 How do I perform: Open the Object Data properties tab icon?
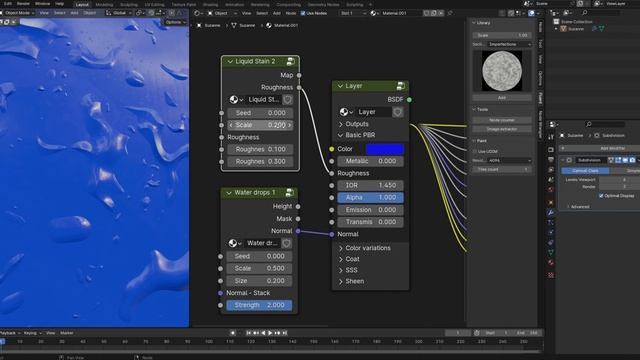click(x=551, y=253)
